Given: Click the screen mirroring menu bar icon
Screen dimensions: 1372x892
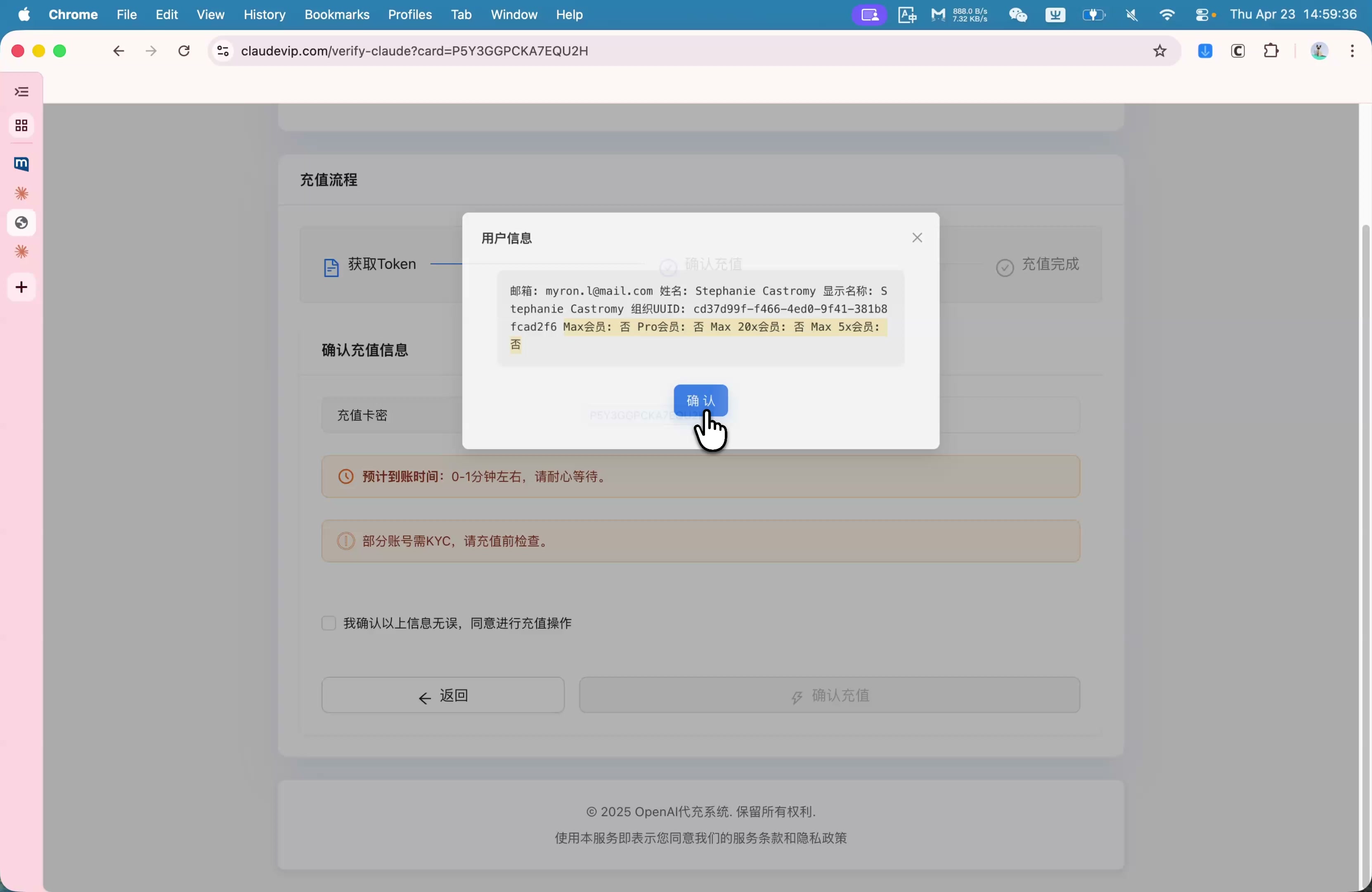Looking at the screenshot, I should click(x=869, y=14).
